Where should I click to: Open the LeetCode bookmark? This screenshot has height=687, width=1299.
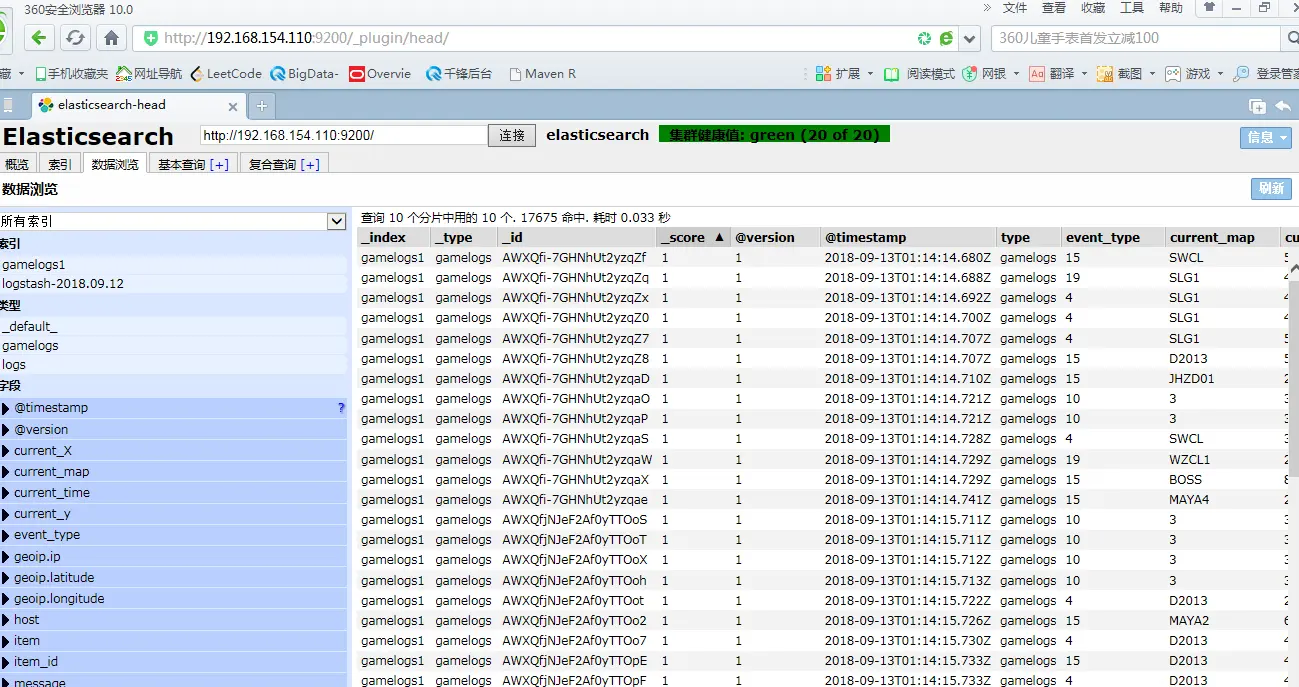226,74
